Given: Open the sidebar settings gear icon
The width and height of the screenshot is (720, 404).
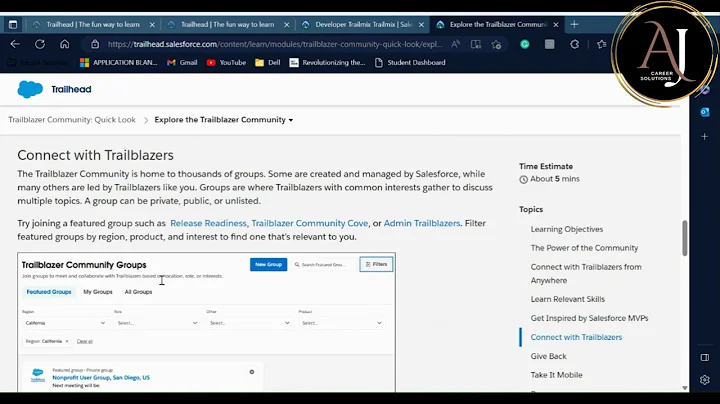Looking at the screenshot, I should (705, 380).
